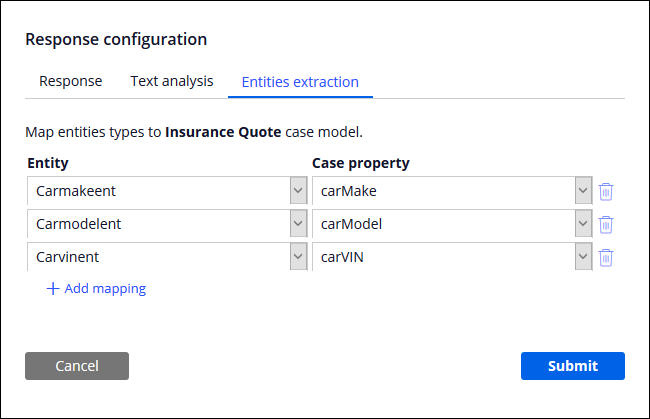The image size is (650, 419).
Task: Focus the Carmodelent entity text field
Action: (x=157, y=225)
